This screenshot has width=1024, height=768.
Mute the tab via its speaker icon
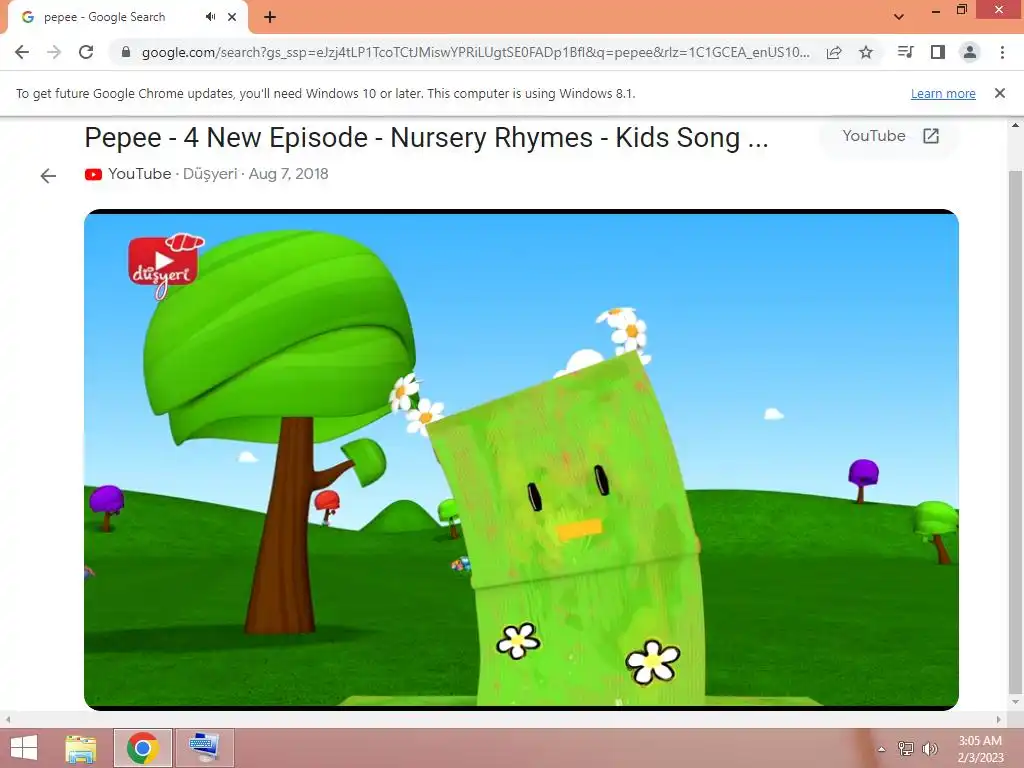[210, 17]
